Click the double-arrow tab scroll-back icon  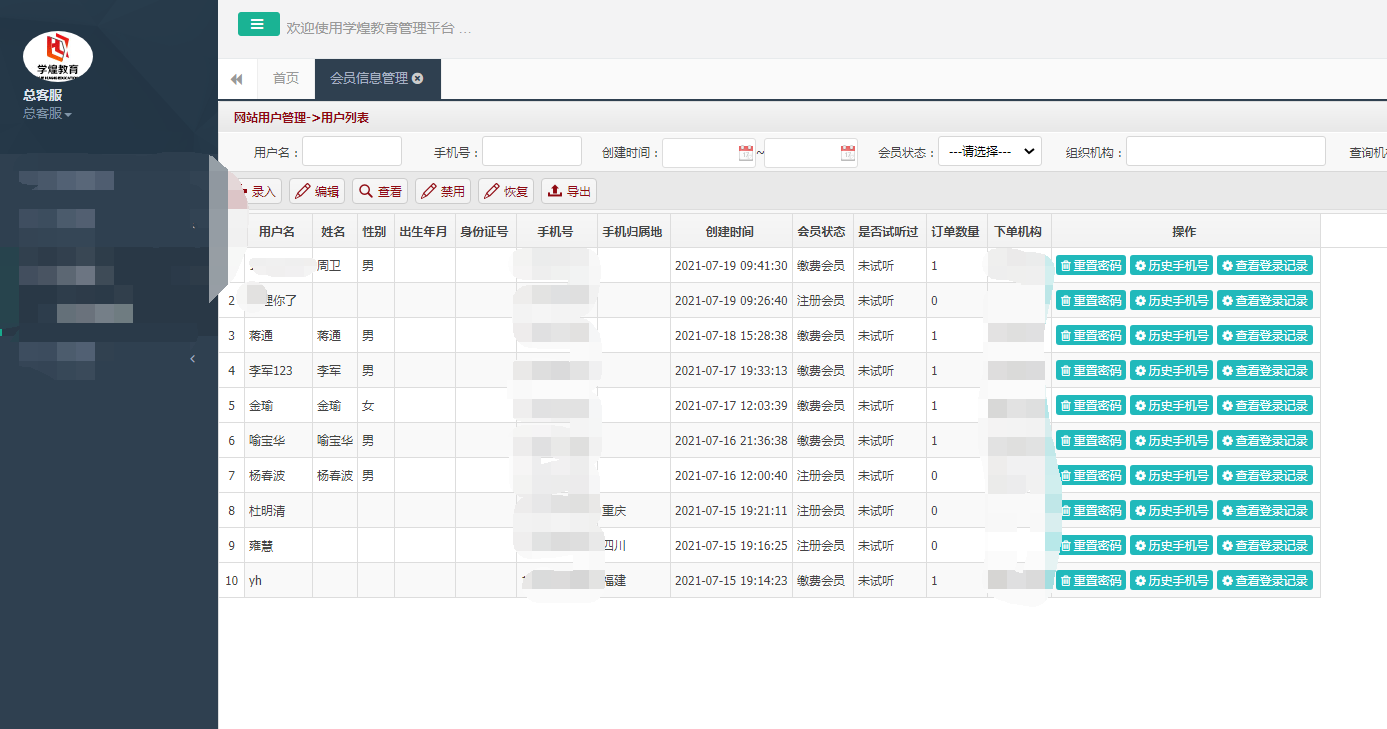pos(237,79)
